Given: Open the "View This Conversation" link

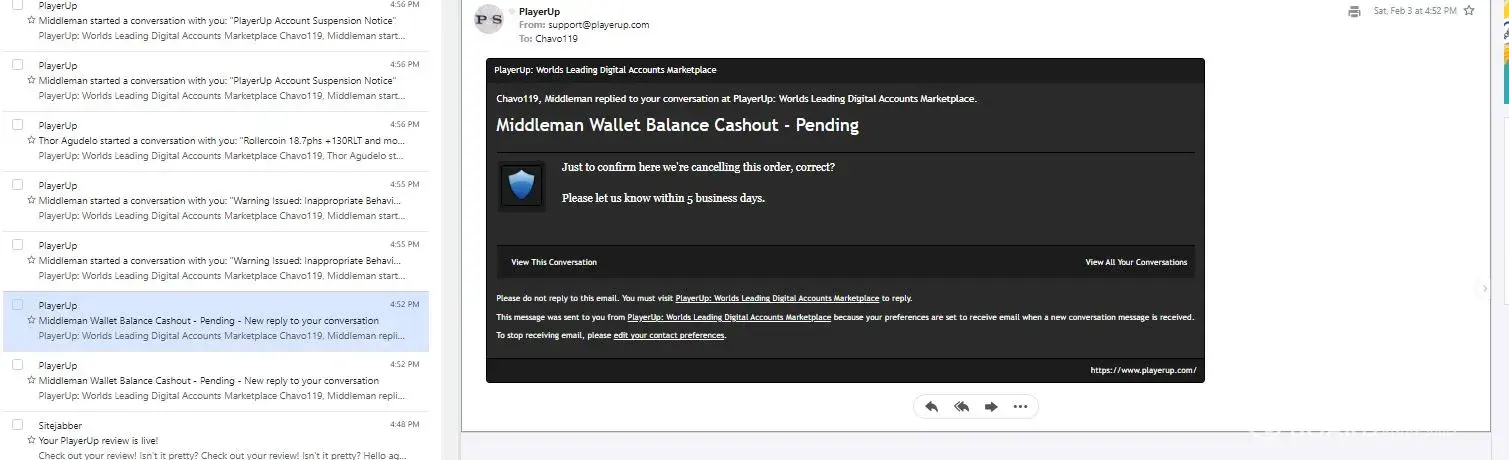Looking at the screenshot, I should coord(553,262).
